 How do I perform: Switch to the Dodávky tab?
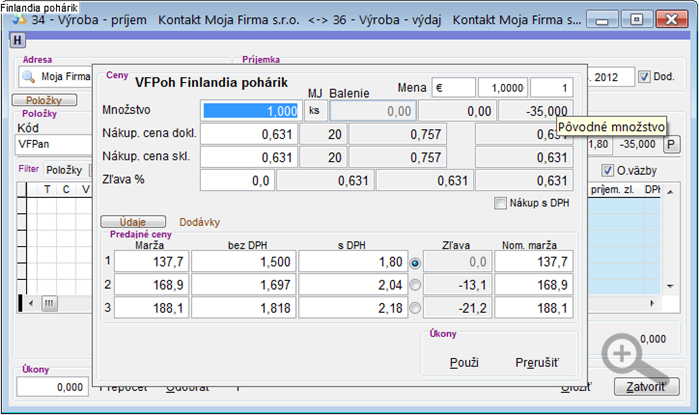(199, 222)
